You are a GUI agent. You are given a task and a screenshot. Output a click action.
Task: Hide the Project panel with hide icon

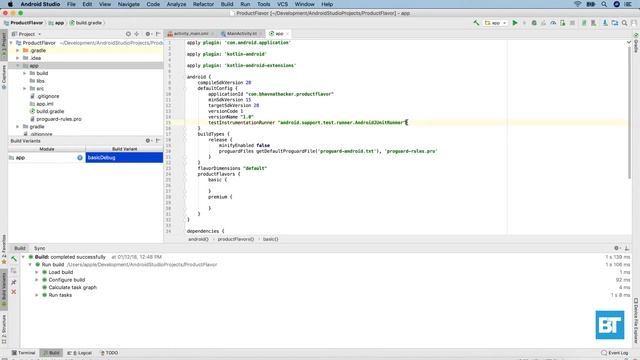pyautogui.click(x=158, y=34)
